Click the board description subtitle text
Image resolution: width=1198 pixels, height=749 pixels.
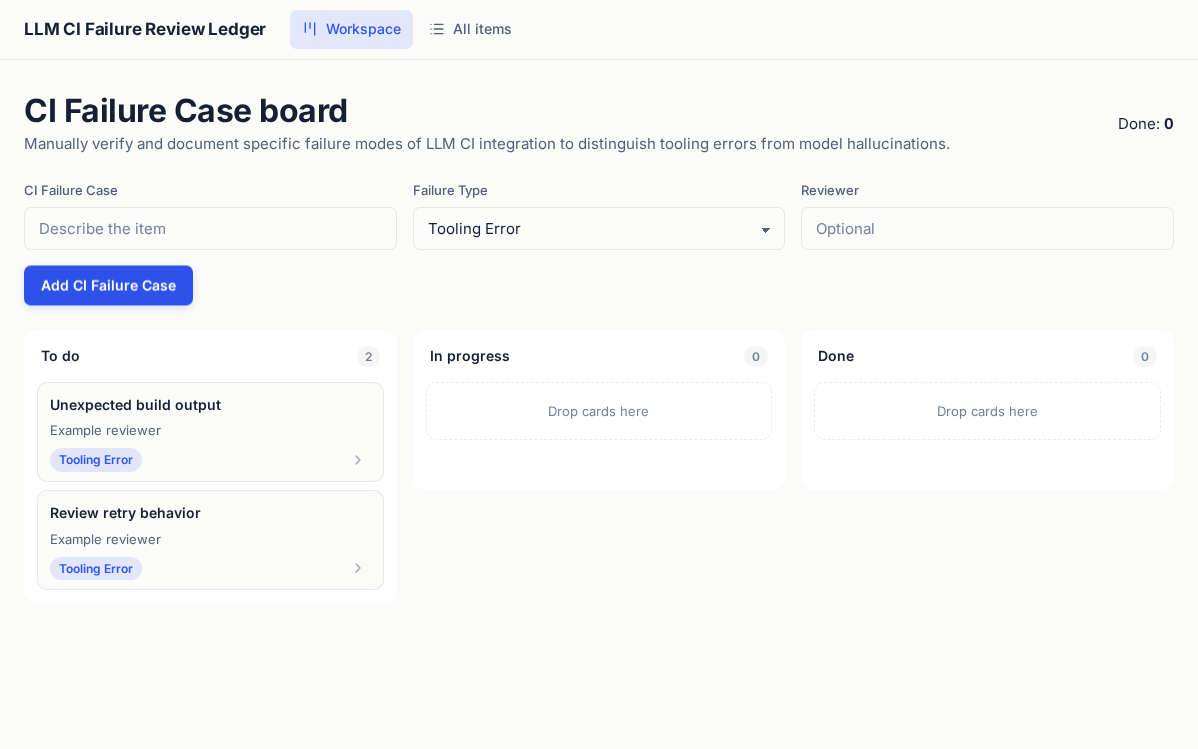(487, 144)
